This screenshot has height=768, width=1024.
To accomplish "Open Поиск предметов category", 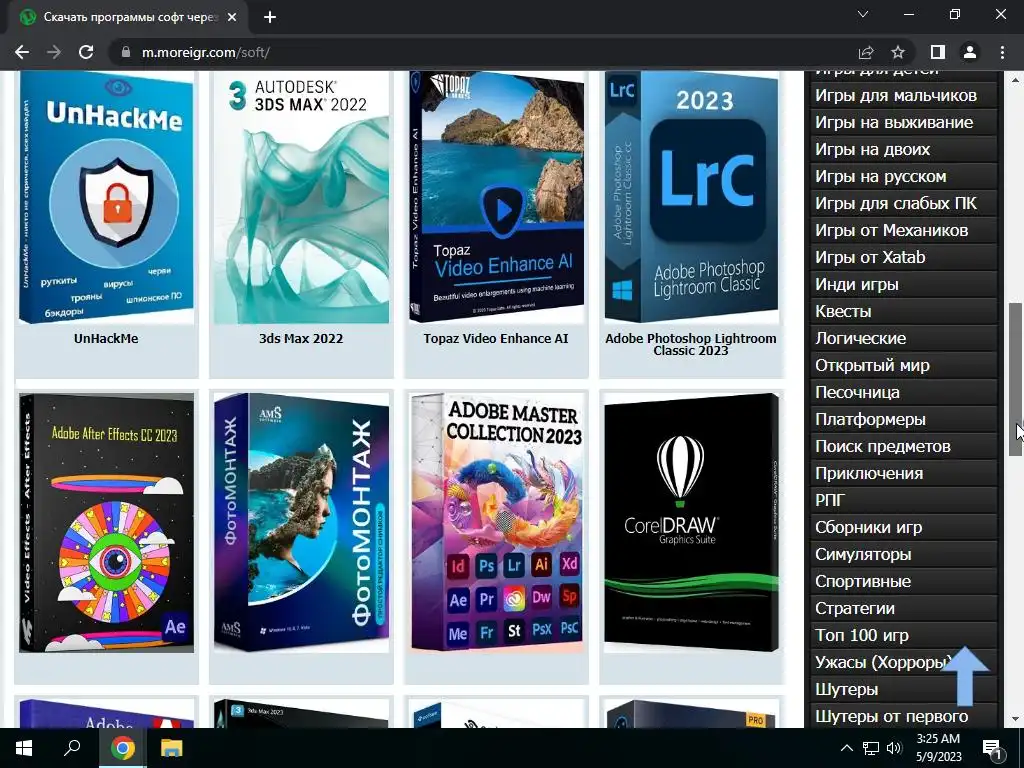I will click(903, 446).
